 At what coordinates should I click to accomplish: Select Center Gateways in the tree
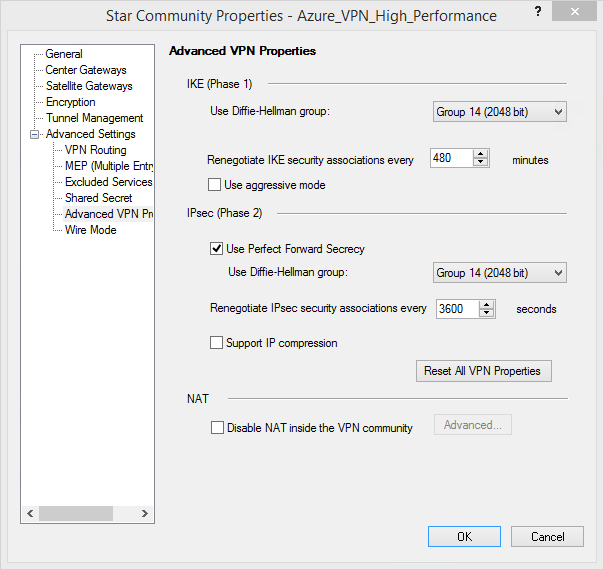[86, 70]
